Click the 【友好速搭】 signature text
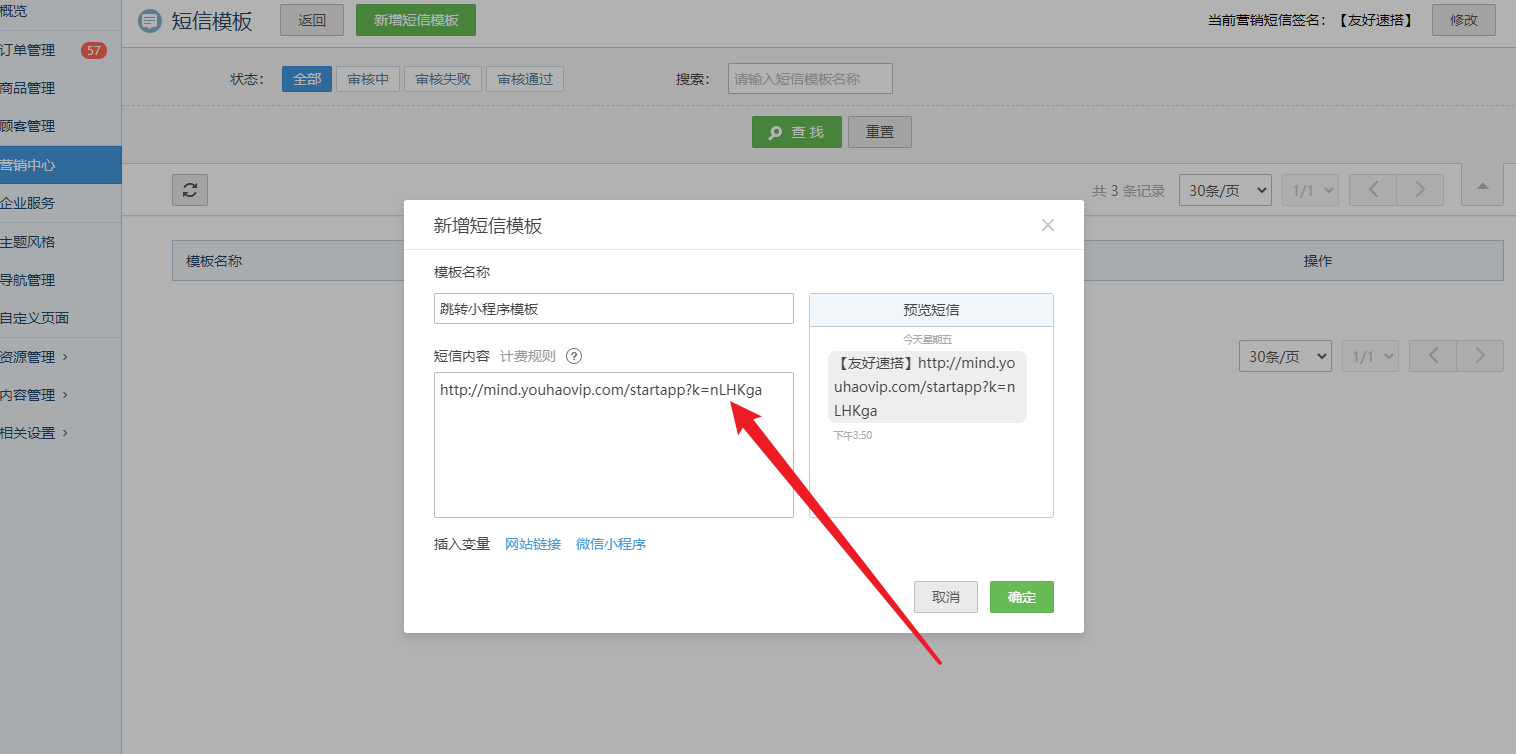1516x754 pixels. coord(1377,20)
